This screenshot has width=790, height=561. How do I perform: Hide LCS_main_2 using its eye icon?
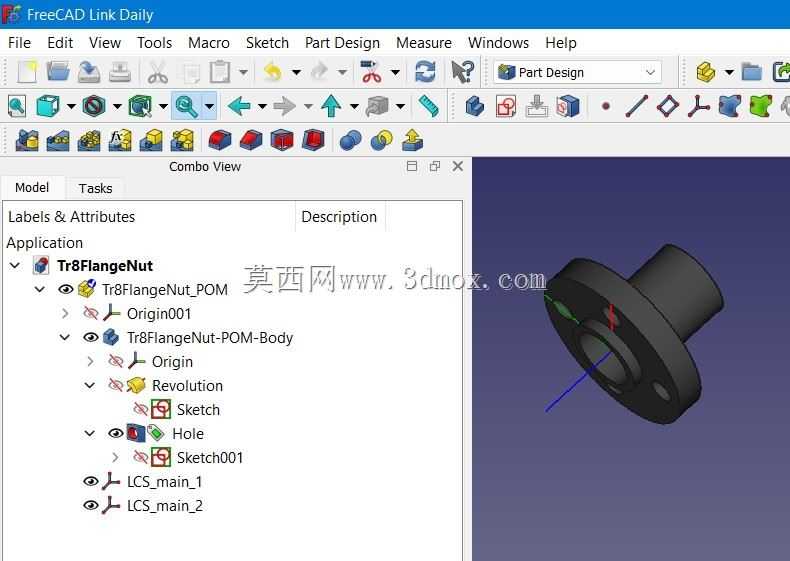click(91, 506)
